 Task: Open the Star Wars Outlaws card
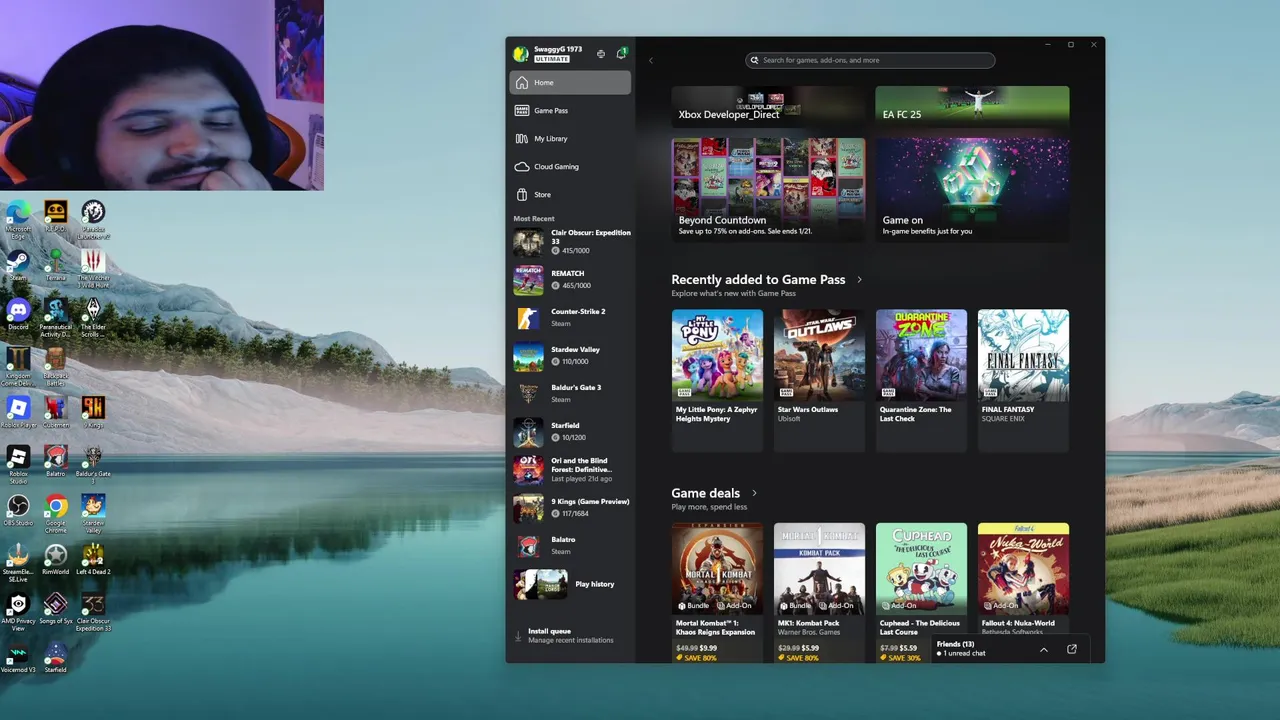pos(819,380)
